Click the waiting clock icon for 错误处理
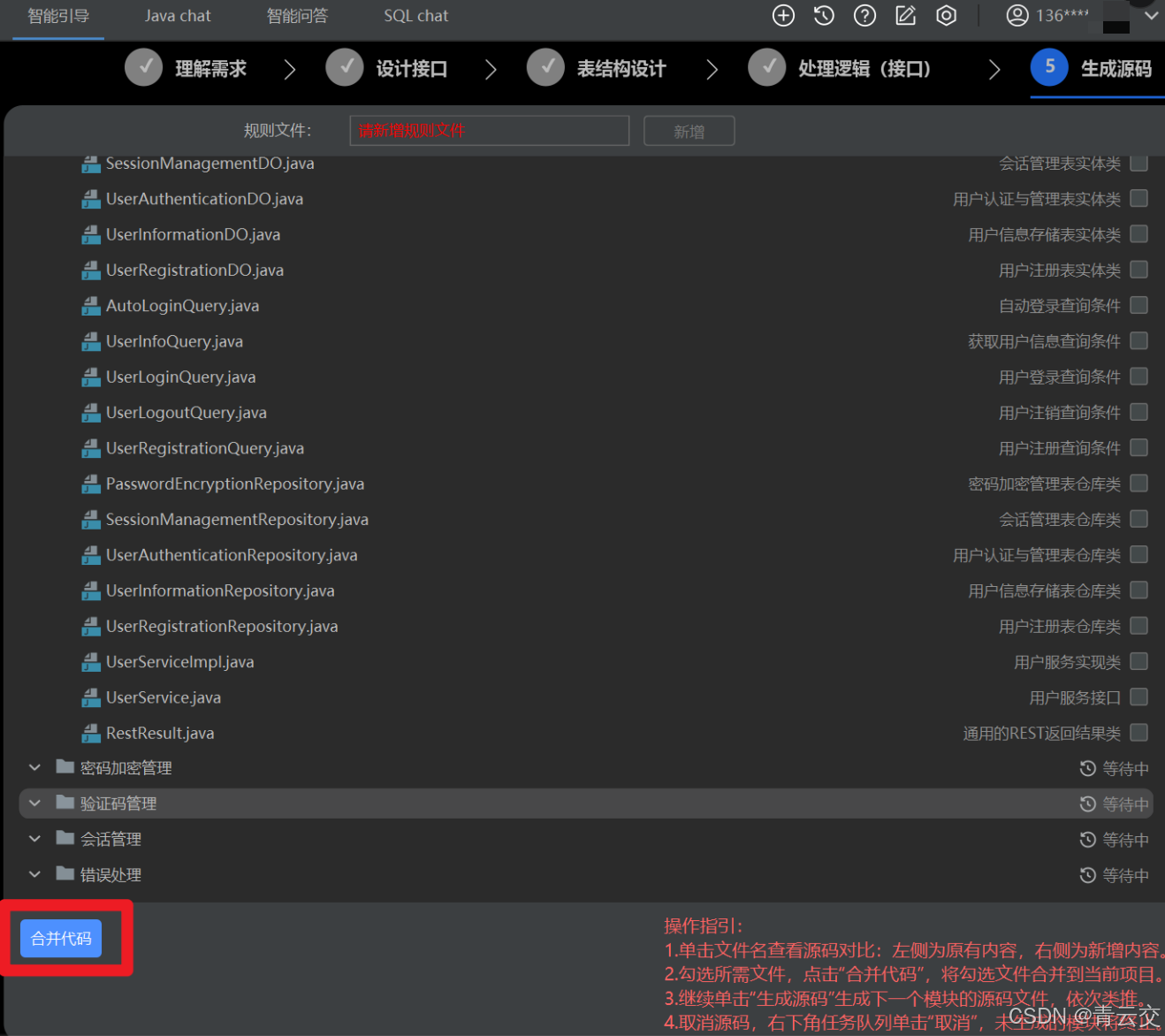The image size is (1165, 1036). 1088,875
